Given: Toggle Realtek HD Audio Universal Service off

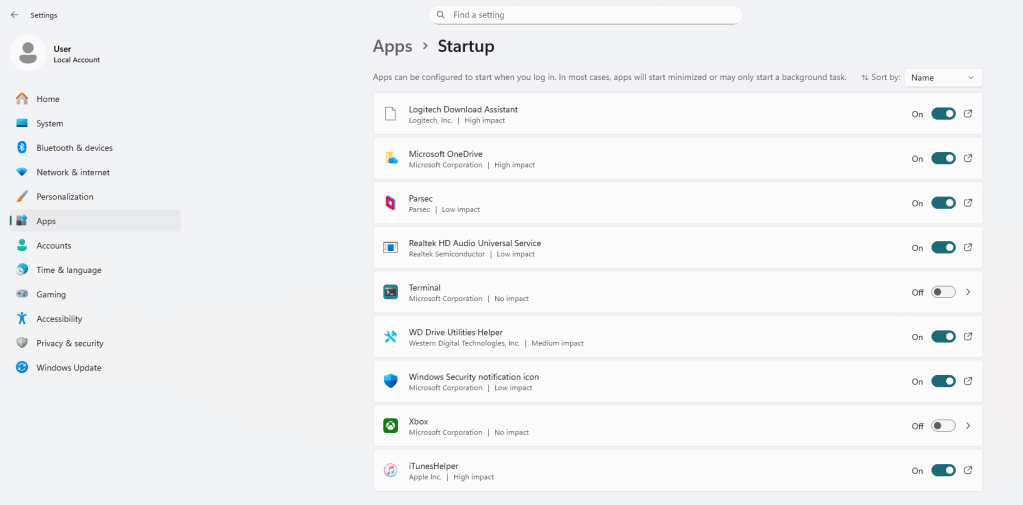Looking at the screenshot, I should pyautogui.click(x=943, y=247).
